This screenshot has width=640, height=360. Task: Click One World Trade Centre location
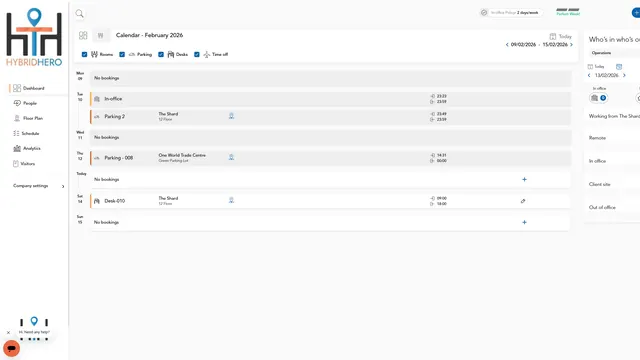pos(182,156)
